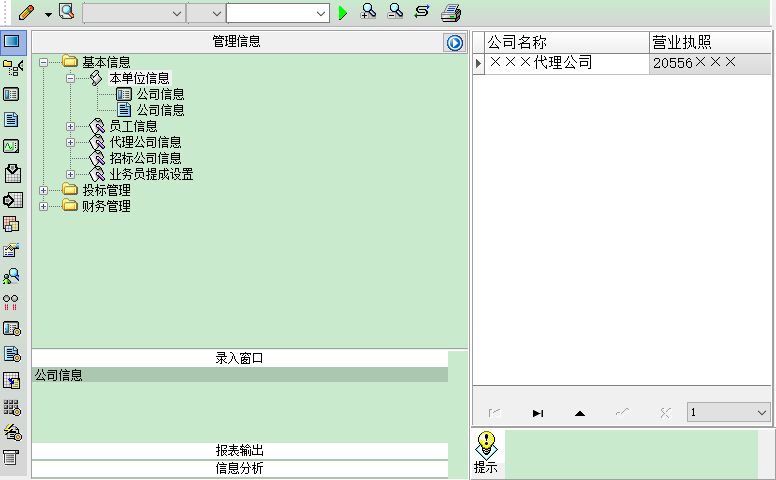Click the green run arrow icon
Screen dimensions: 776x480
(x=342, y=13)
